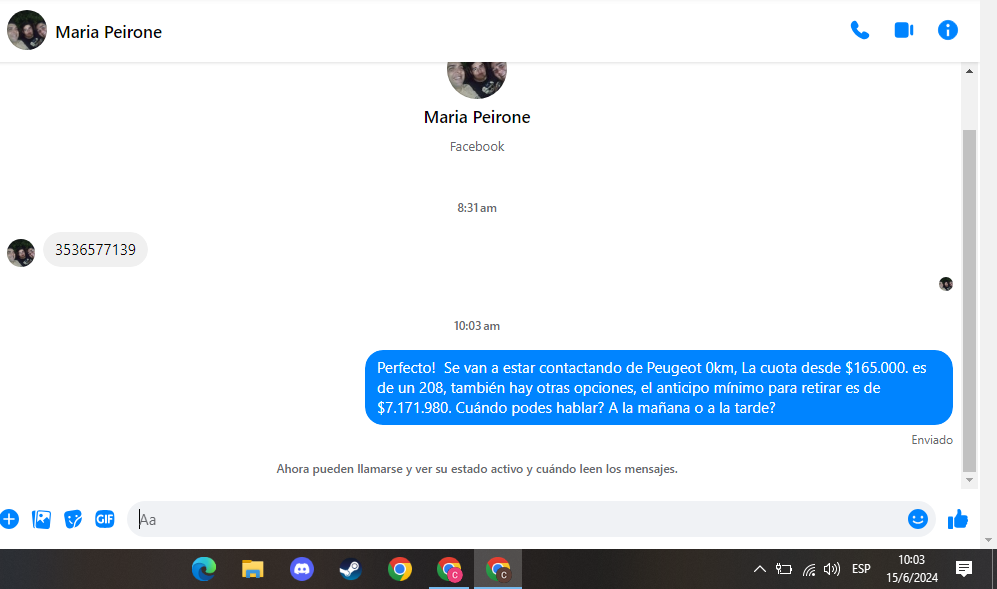Open more actions plus icon
997x589 pixels.
(10, 519)
